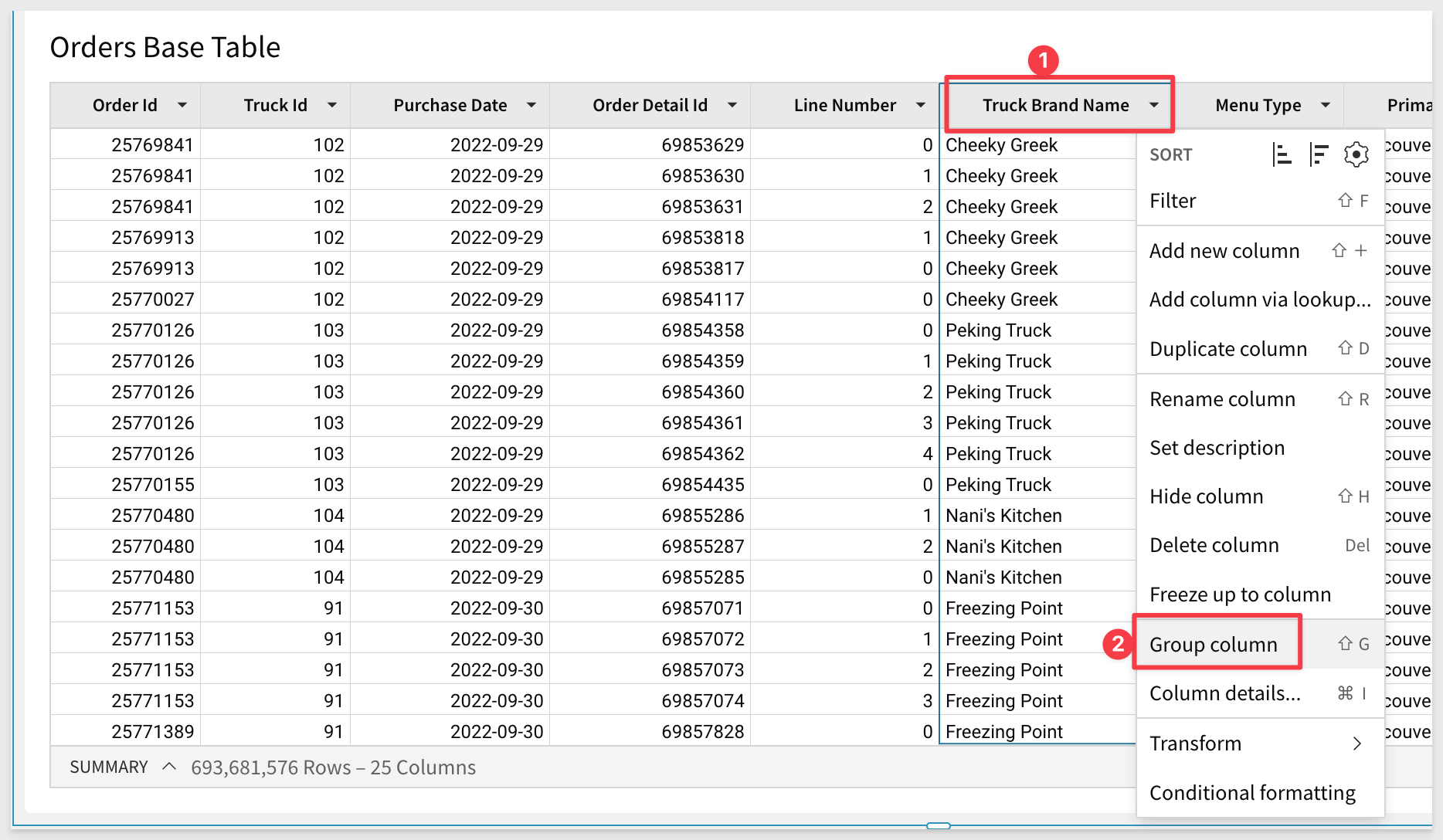Click Line Number column dropdown arrow

pos(920,105)
